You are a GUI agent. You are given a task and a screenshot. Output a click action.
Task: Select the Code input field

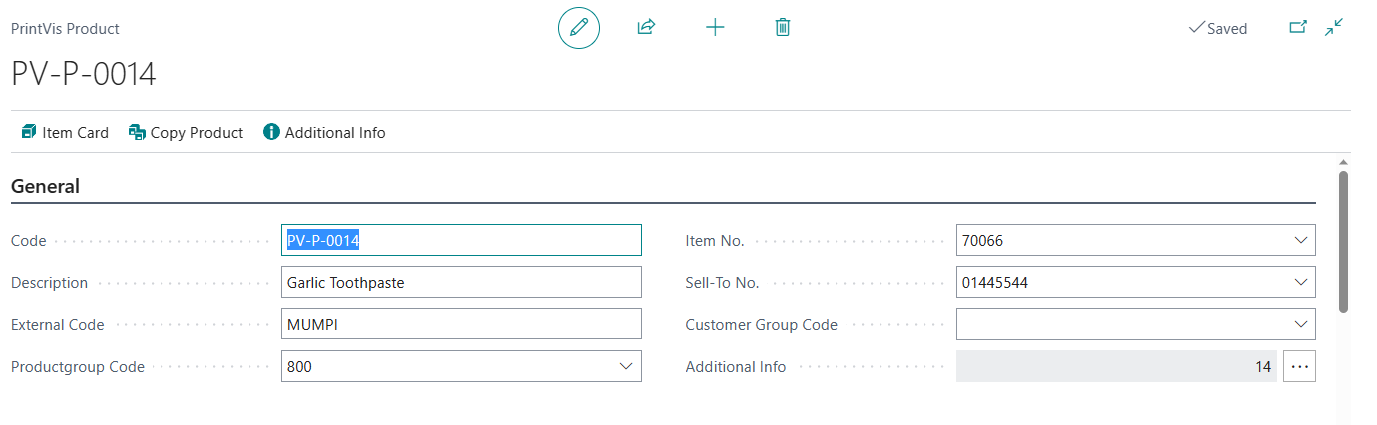[x=460, y=241]
